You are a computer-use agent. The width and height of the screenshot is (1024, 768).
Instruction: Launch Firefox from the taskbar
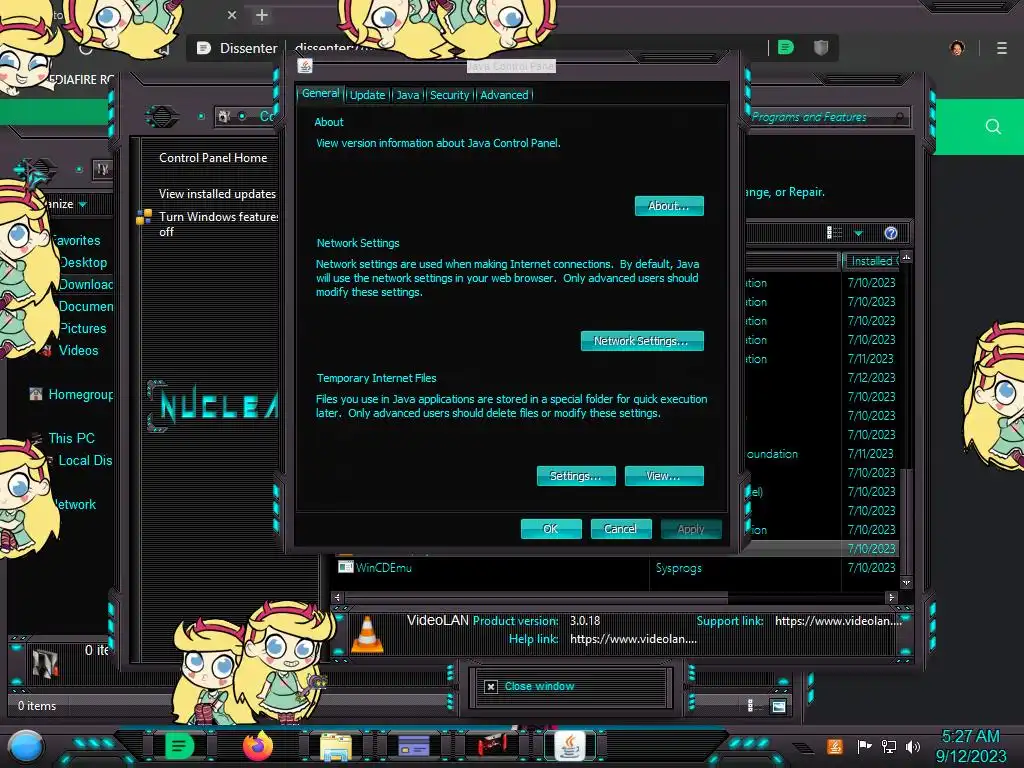click(x=258, y=746)
